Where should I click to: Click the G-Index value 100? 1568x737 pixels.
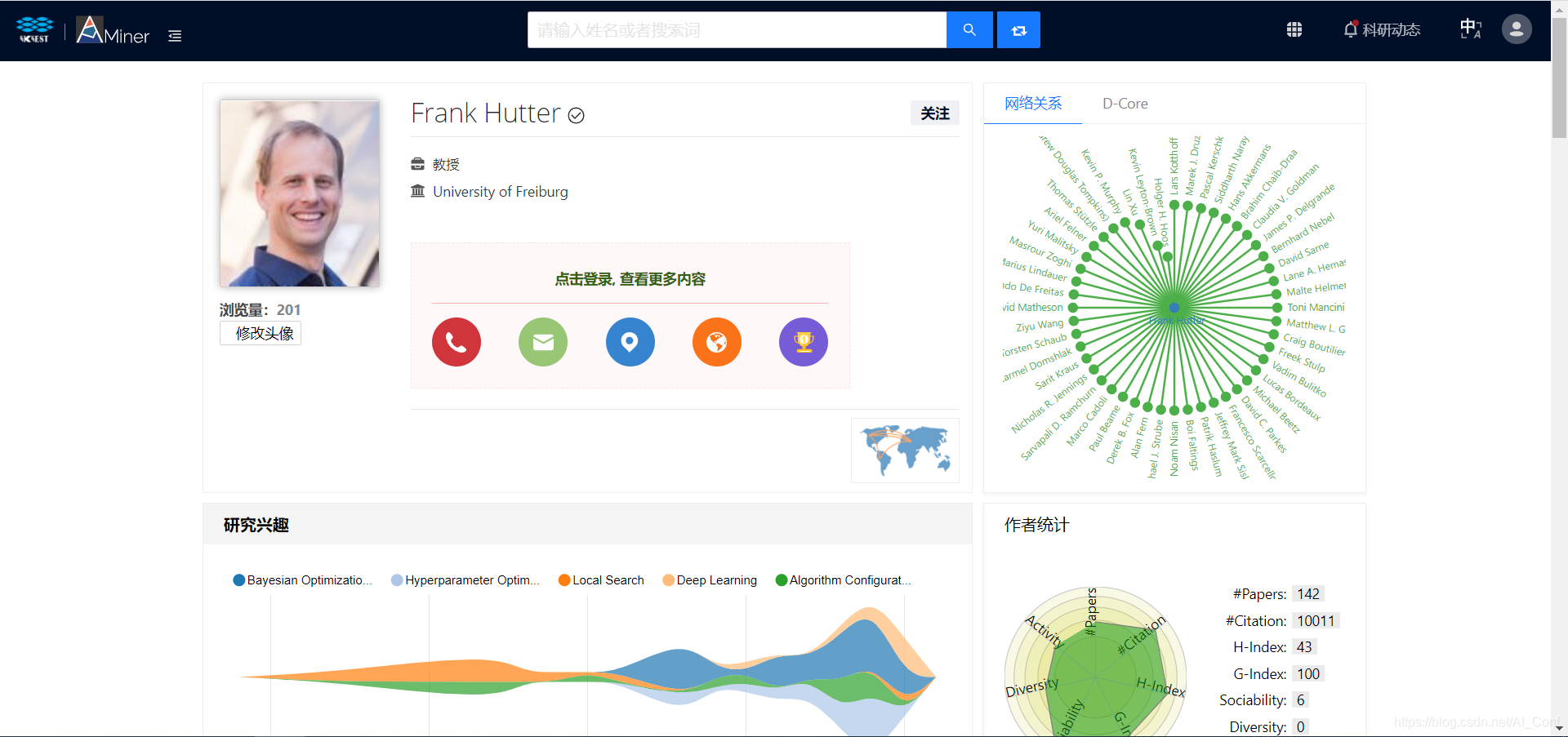click(x=1308, y=674)
